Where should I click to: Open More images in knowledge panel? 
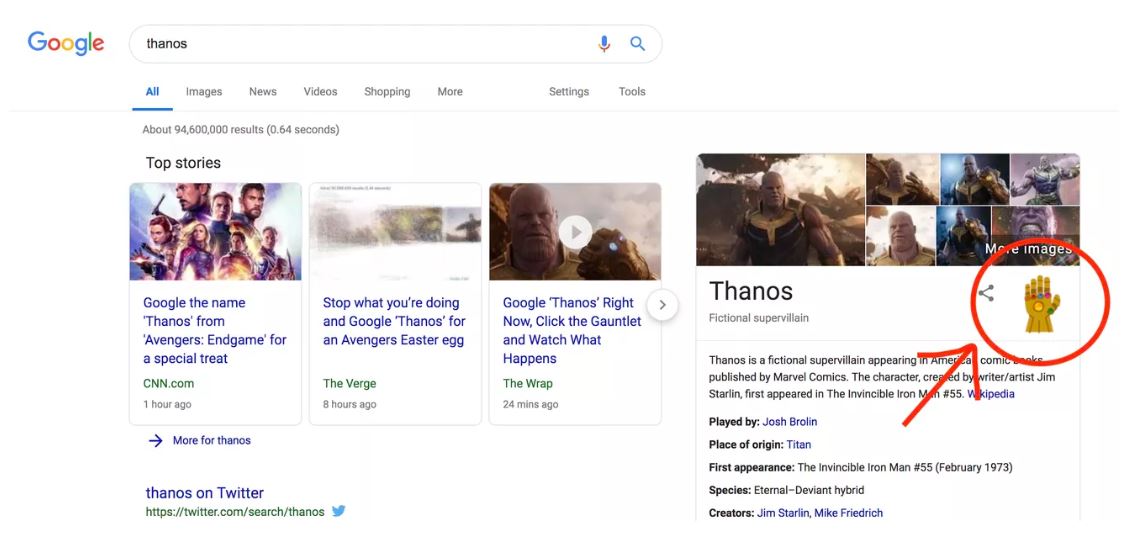1029,249
